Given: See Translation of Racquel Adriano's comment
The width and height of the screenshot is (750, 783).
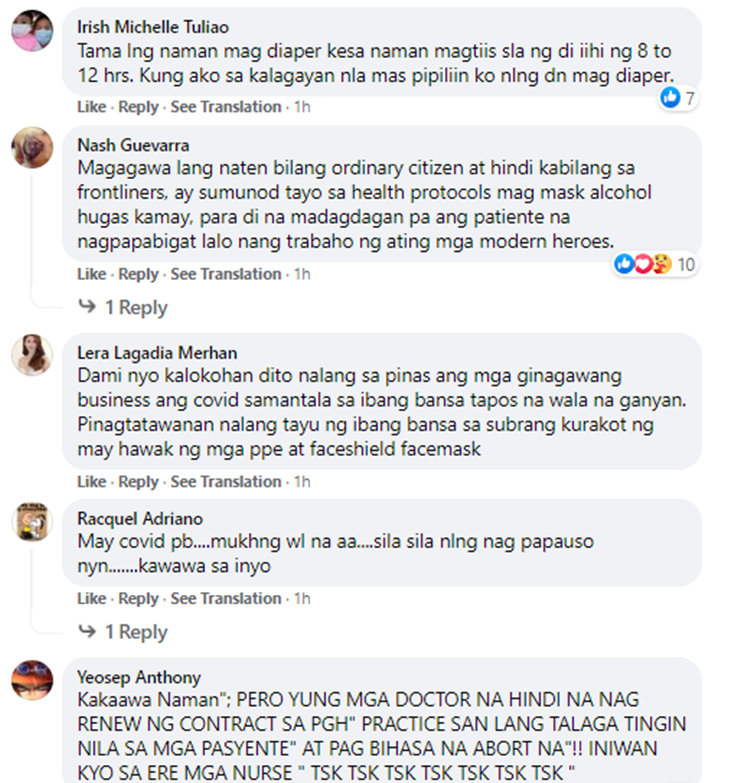Looking at the screenshot, I should point(226,599).
